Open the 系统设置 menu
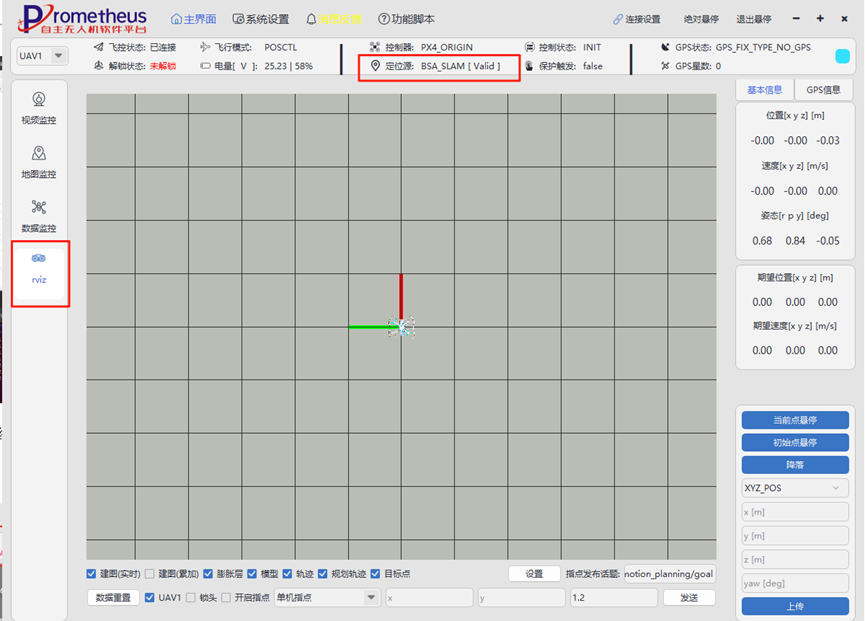Screen dimensions: 865x621 261,19
